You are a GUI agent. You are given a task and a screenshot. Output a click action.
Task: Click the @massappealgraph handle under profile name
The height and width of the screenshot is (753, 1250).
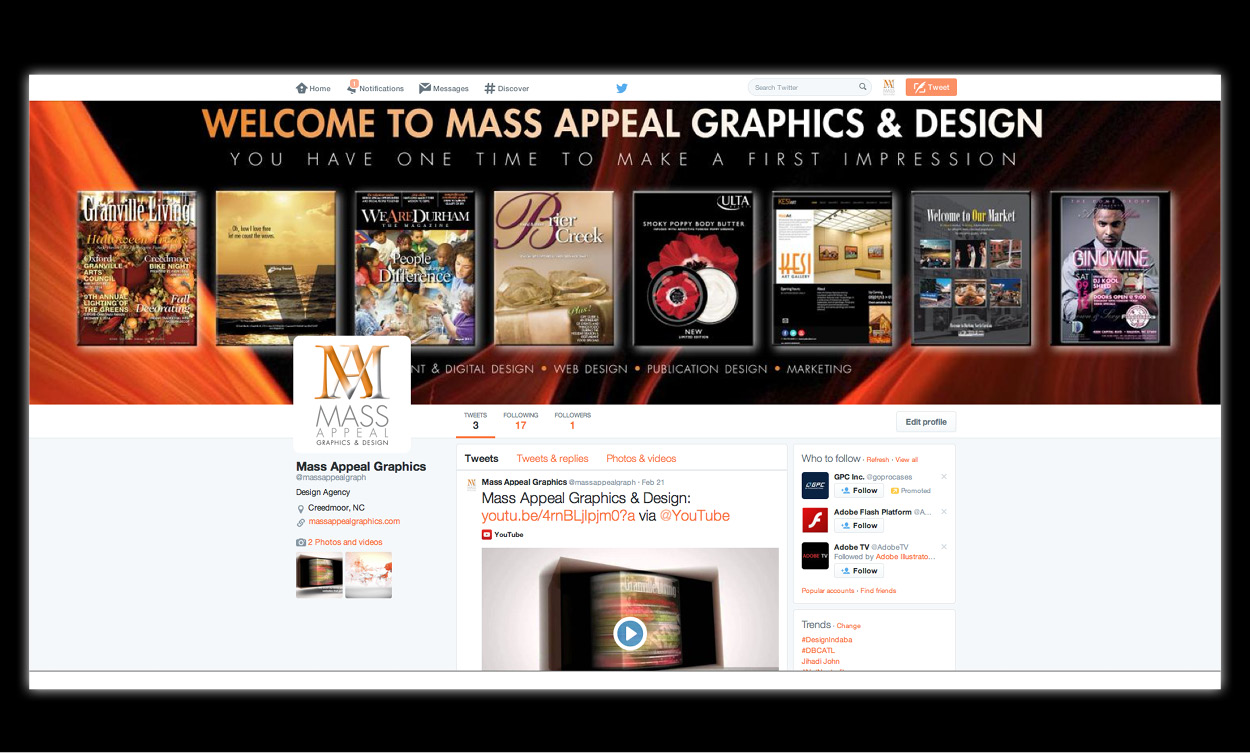coord(331,478)
